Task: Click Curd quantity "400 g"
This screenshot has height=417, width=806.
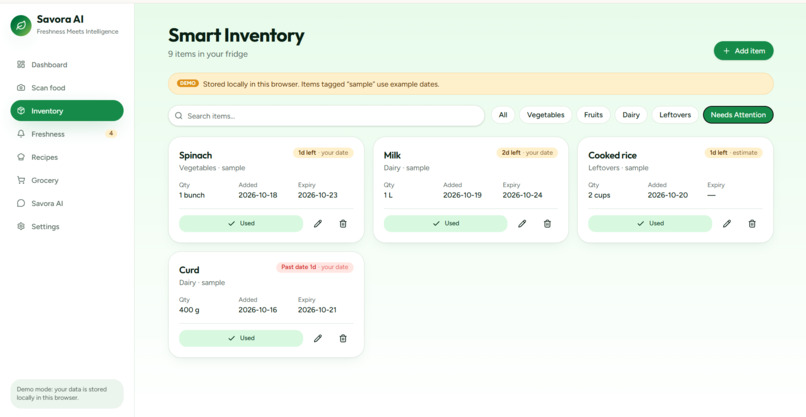Action: coord(189,310)
